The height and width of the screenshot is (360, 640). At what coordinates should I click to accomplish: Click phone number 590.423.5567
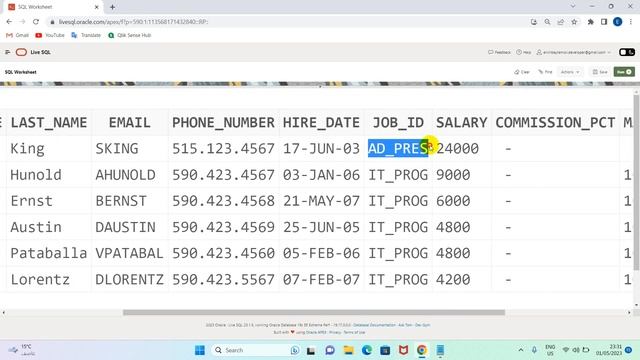click(223, 280)
